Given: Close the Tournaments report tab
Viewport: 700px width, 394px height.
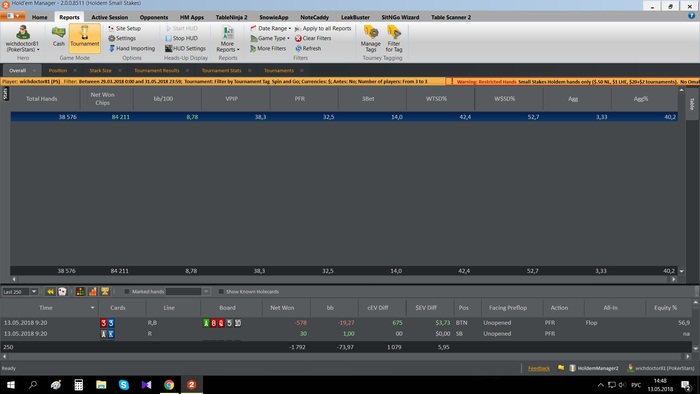Looking at the screenshot, I should pyautogui.click(x=302, y=71).
